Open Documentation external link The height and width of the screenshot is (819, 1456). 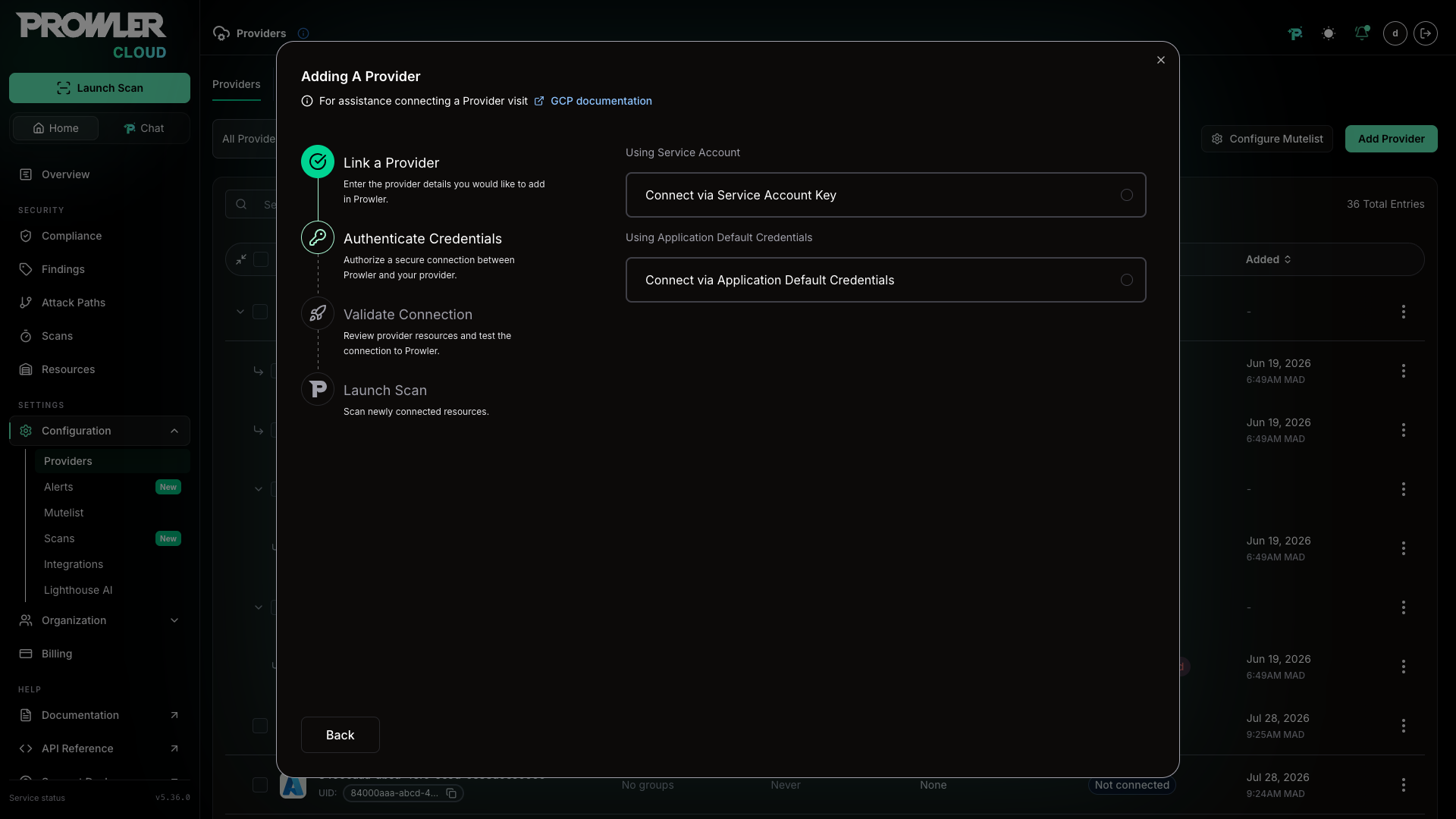(x=99, y=715)
